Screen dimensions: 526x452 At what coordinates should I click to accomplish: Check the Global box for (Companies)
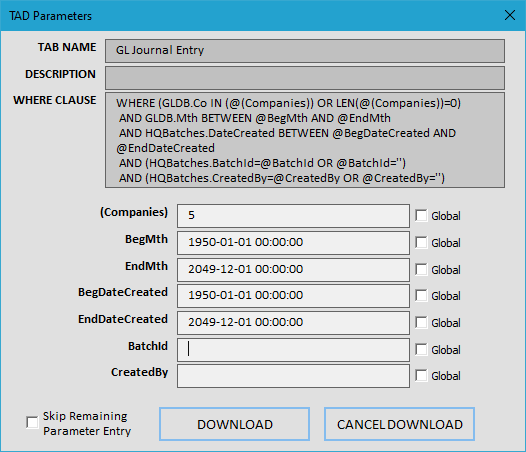coord(421,215)
